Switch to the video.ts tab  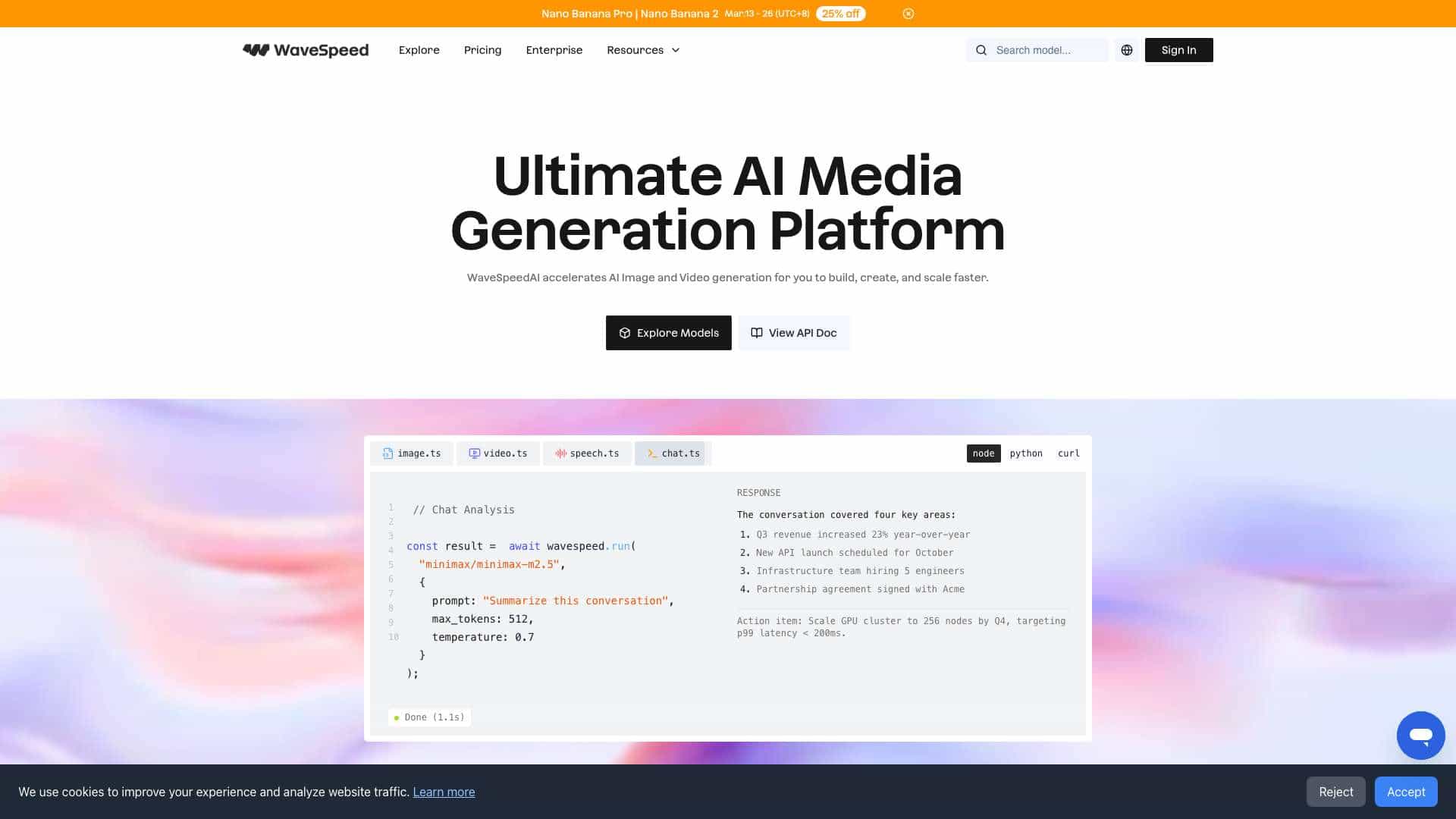coord(498,453)
